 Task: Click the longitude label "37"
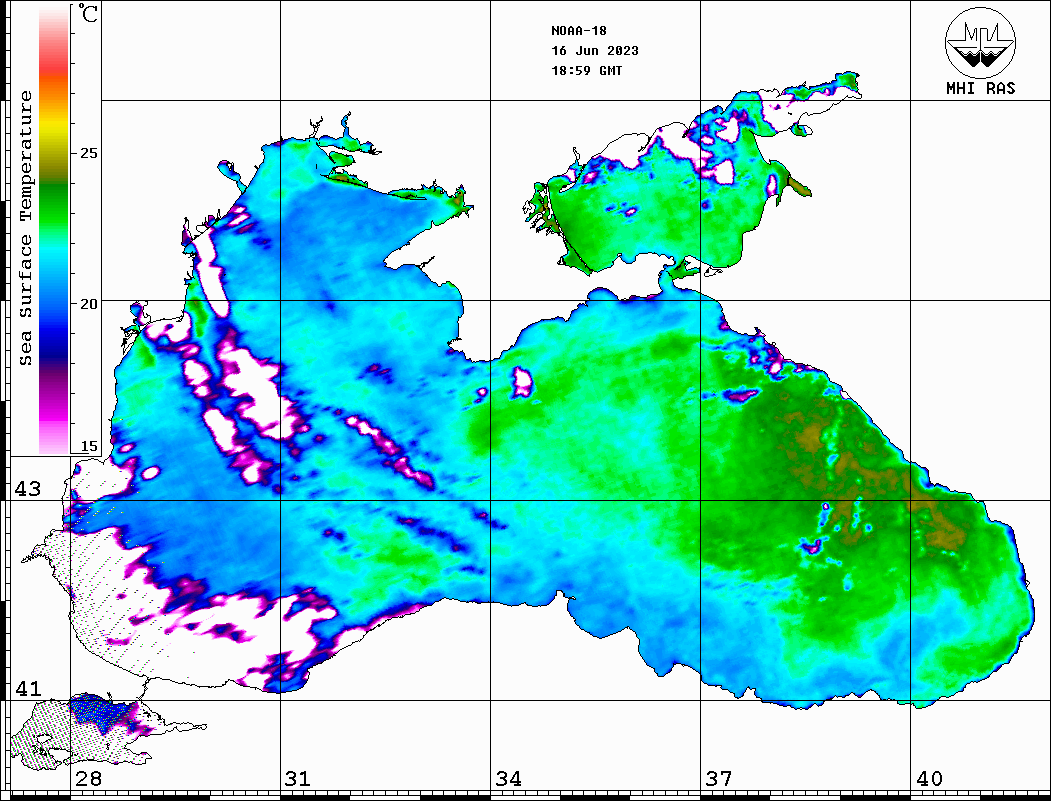[x=719, y=779]
